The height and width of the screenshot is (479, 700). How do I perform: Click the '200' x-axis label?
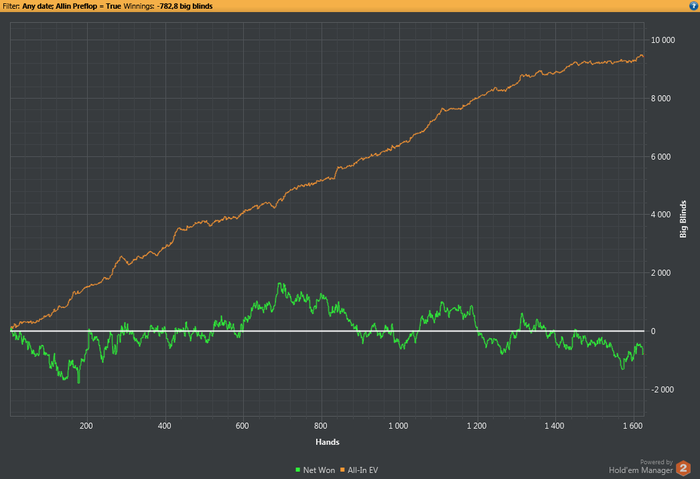coord(86,426)
